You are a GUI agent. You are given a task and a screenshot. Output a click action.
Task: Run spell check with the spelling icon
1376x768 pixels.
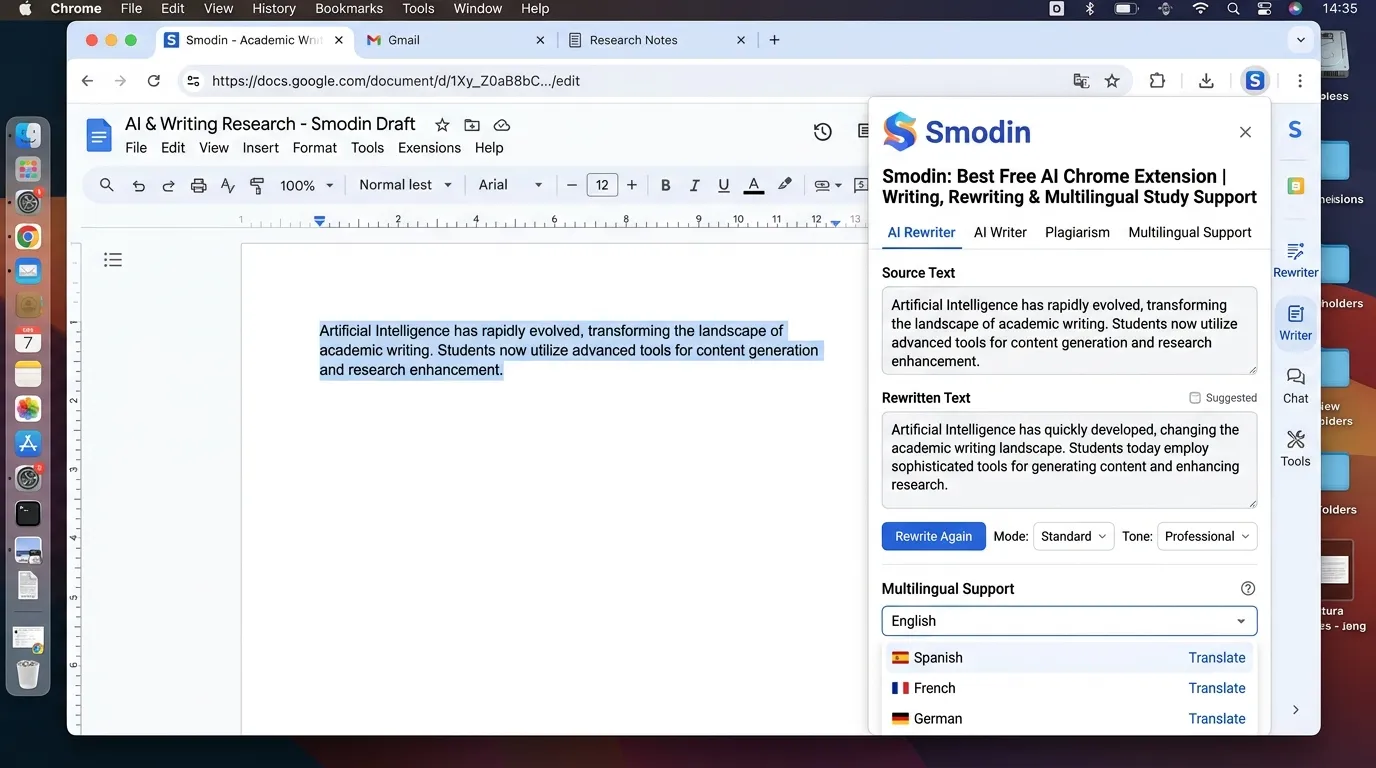tap(227, 185)
